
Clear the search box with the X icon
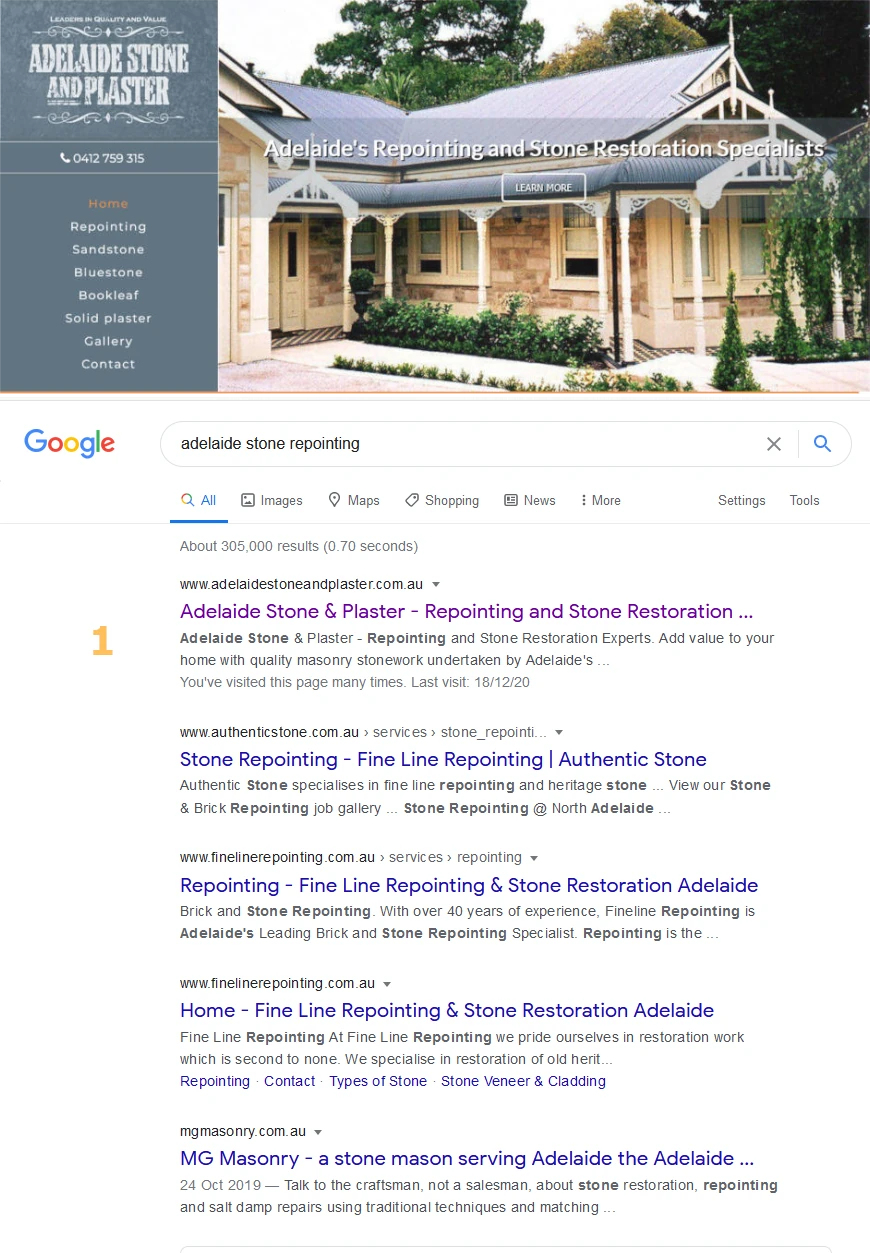pyautogui.click(x=773, y=444)
